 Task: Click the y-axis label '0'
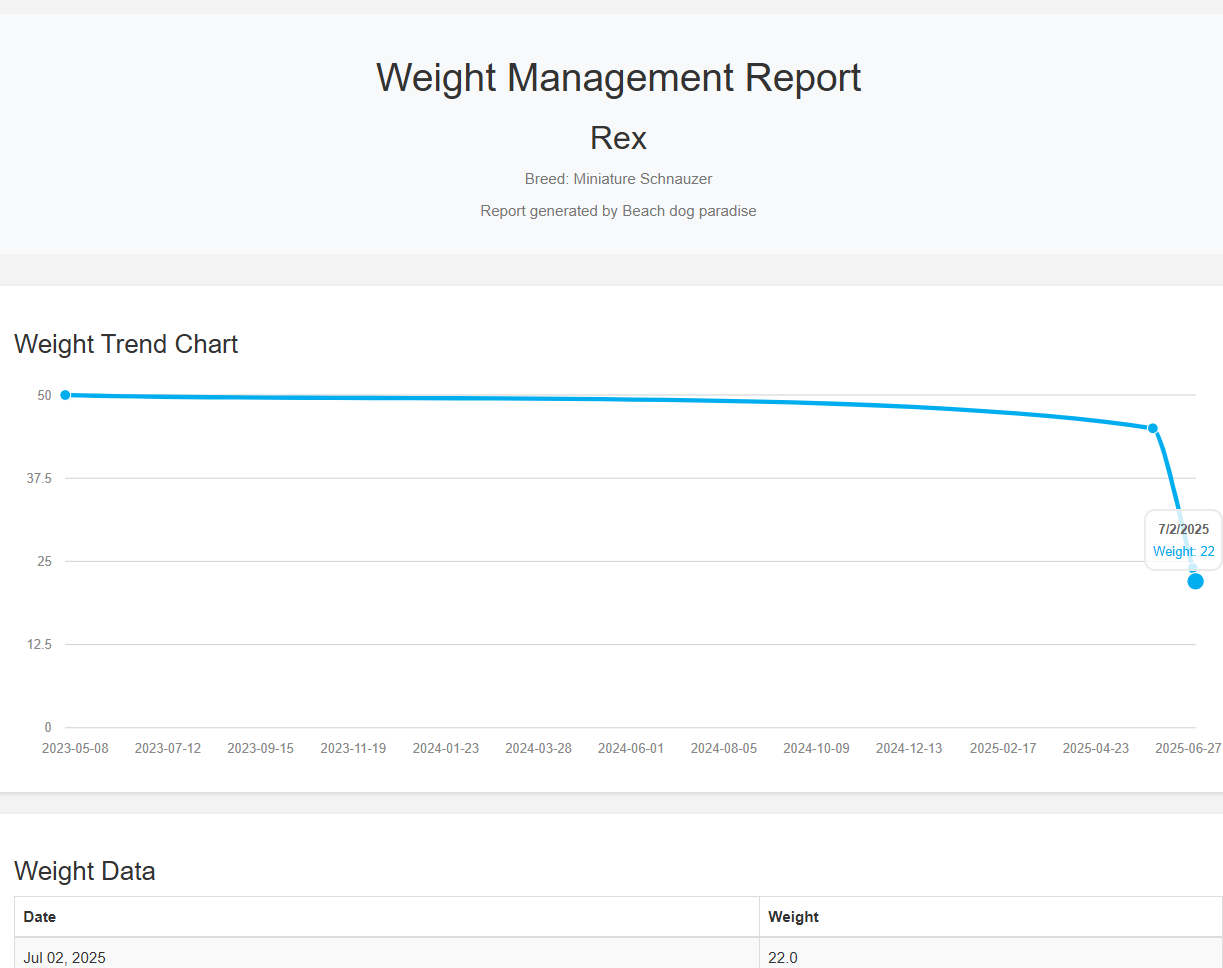48,727
